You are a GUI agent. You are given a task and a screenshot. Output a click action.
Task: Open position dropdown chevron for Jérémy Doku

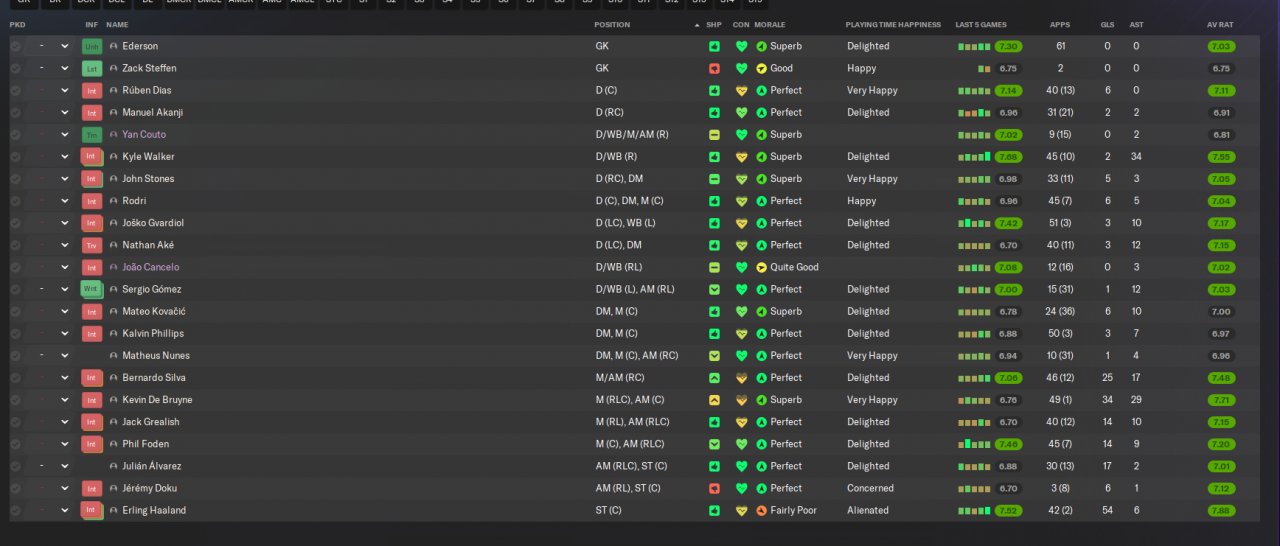[x=65, y=488]
